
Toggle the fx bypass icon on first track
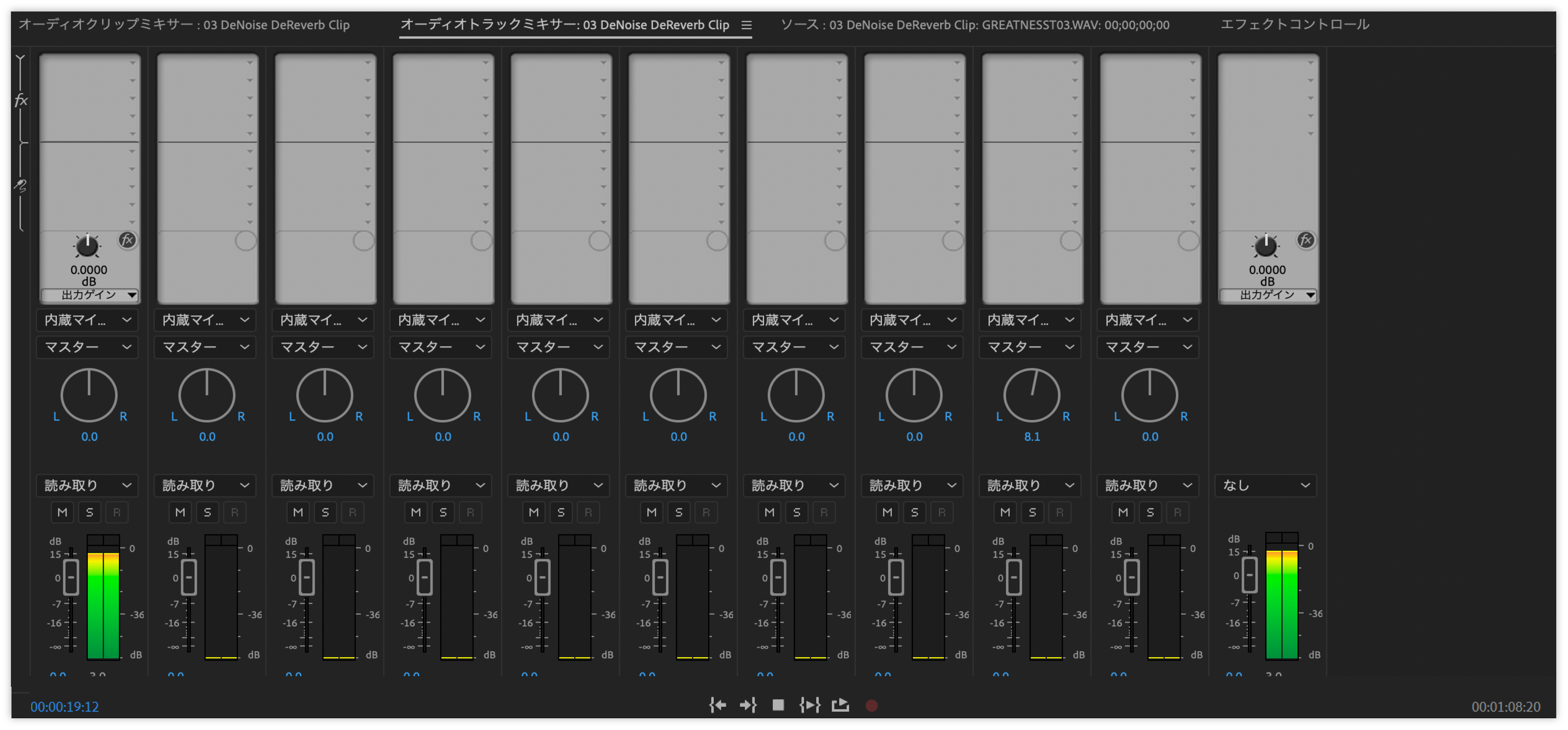(x=127, y=240)
